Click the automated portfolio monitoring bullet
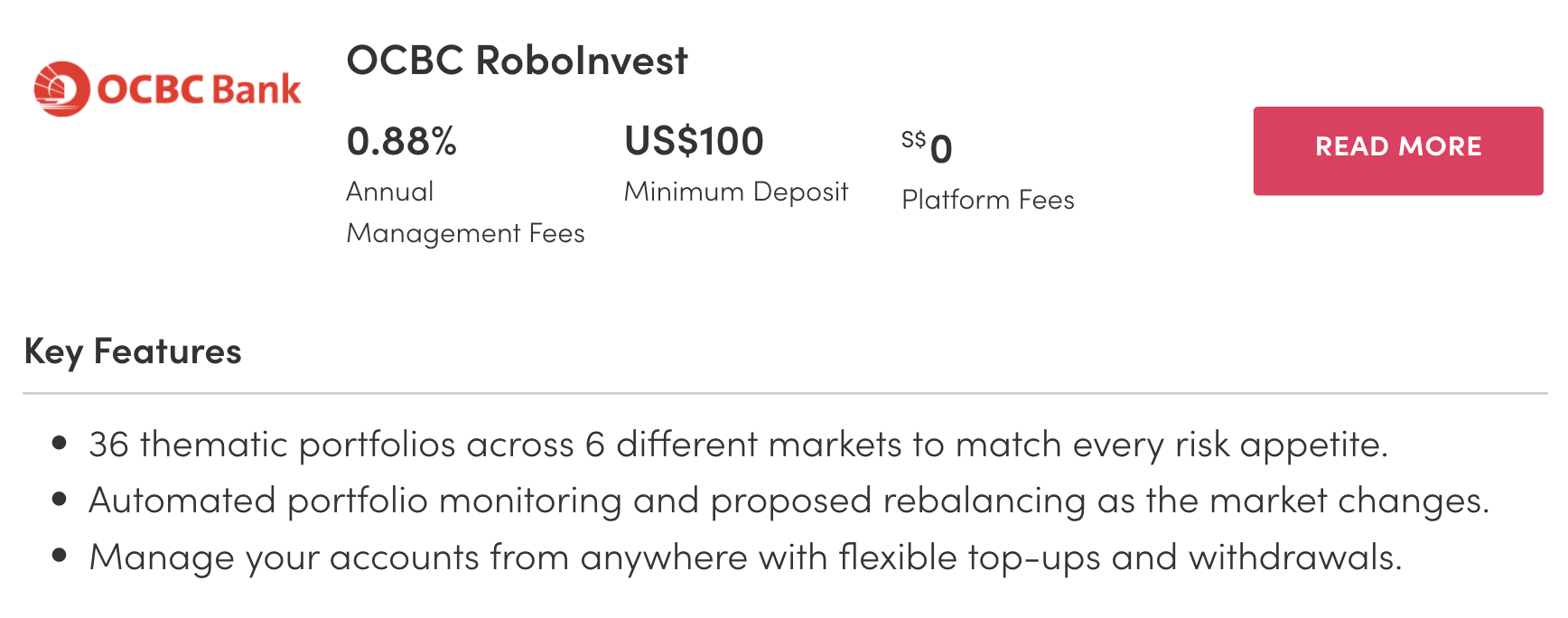 (x=789, y=501)
